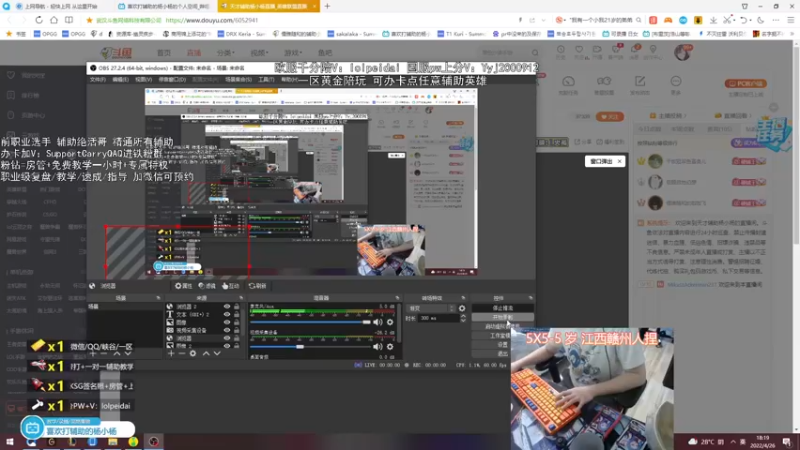Viewport: 800px width, 450px height.
Task: Toggle visibility of 文本 (GDI+) 2 source
Action: point(227,314)
